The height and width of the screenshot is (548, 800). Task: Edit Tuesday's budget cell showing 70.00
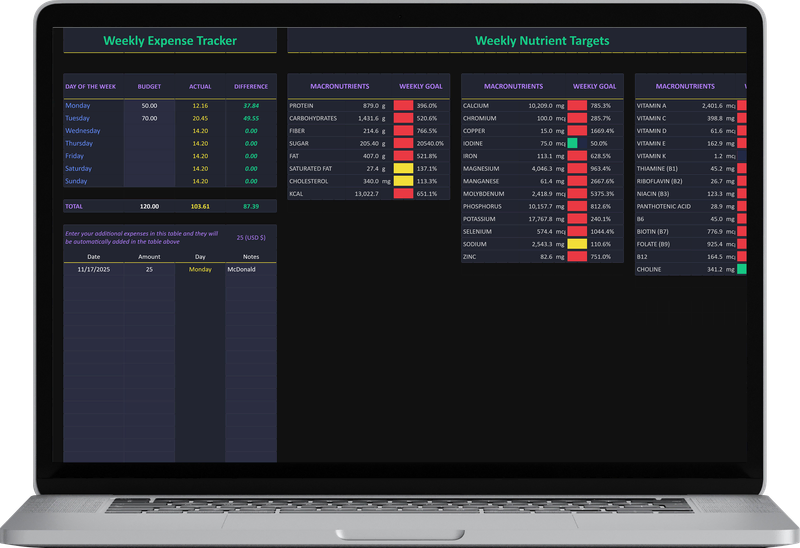click(149, 118)
